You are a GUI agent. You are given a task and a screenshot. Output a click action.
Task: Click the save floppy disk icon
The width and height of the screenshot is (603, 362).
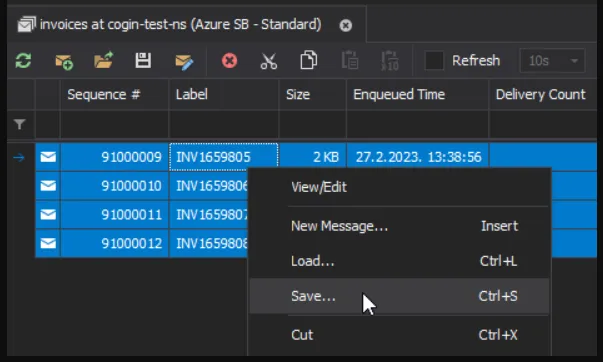click(143, 60)
